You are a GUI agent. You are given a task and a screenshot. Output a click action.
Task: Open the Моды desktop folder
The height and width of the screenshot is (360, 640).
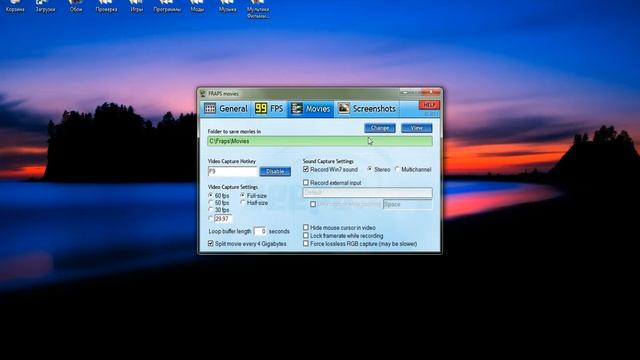pyautogui.click(x=197, y=6)
